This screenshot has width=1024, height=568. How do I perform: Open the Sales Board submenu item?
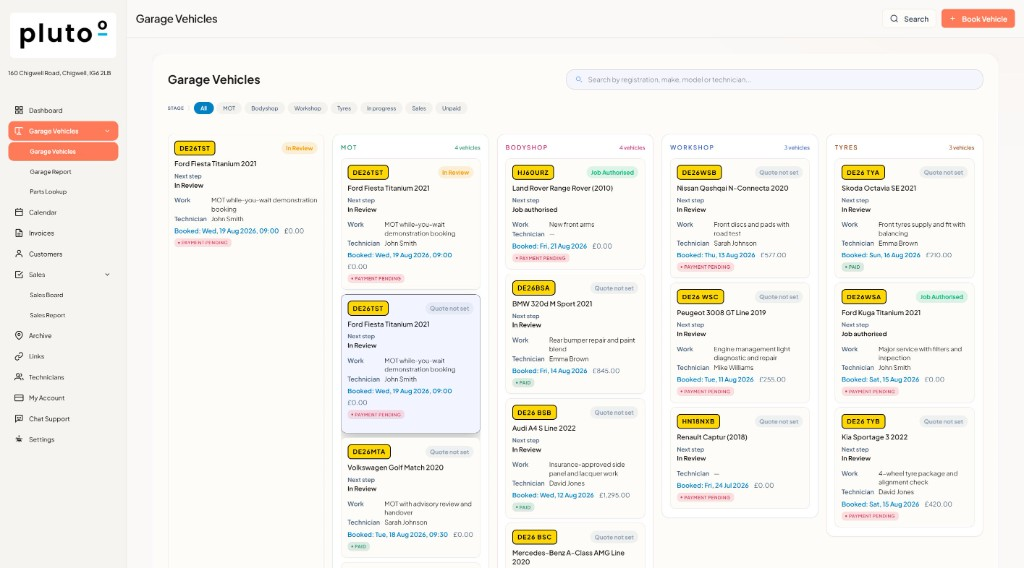tap(46, 295)
